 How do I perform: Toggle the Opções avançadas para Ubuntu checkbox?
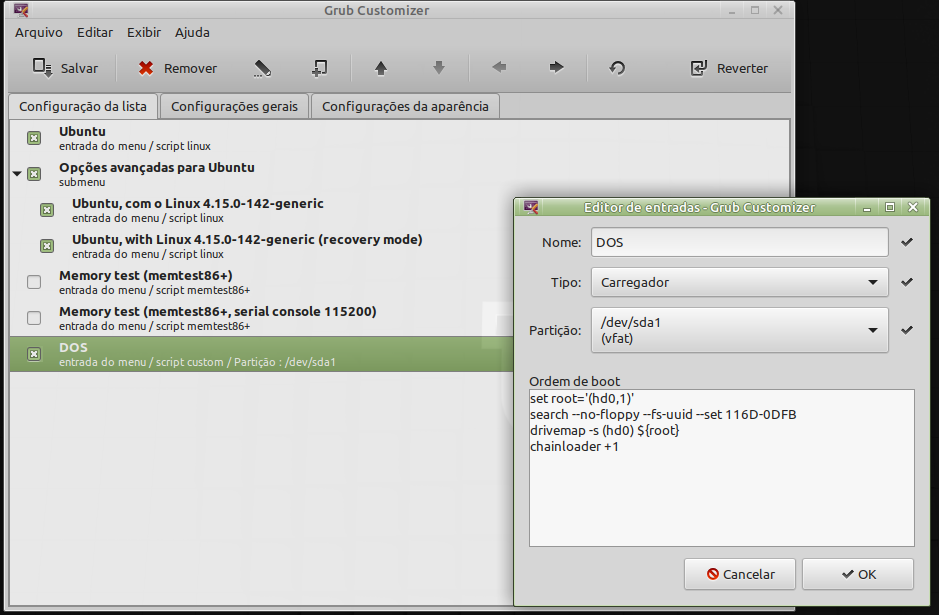click(34, 174)
